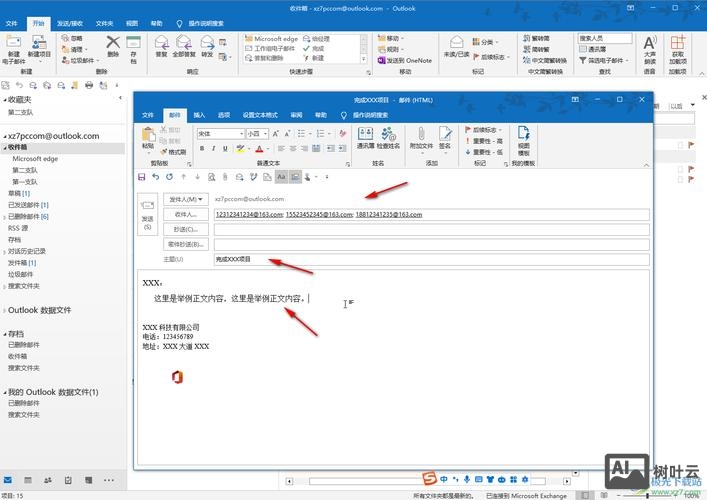Toggle 重要性 - 高 high importance flag
Viewport: 707px width, 500px height.
coord(489,140)
